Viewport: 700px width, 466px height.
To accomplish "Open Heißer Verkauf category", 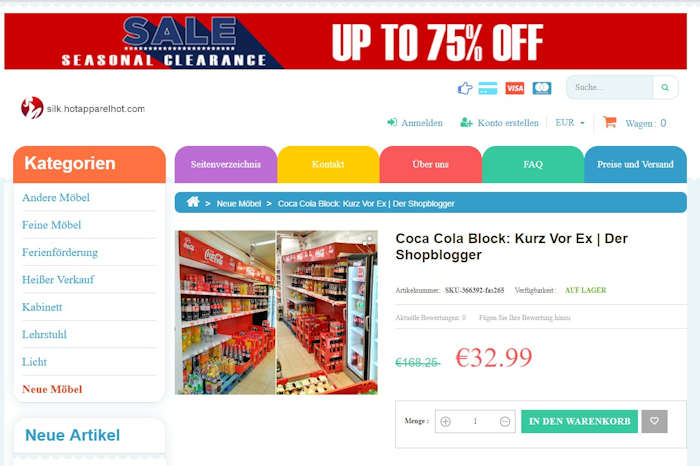I will tap(58, 279).
